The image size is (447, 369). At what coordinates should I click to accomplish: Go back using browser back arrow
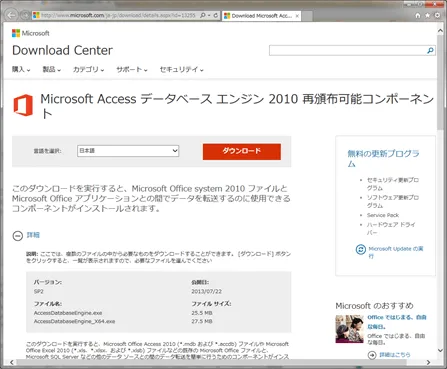point(12,15)
